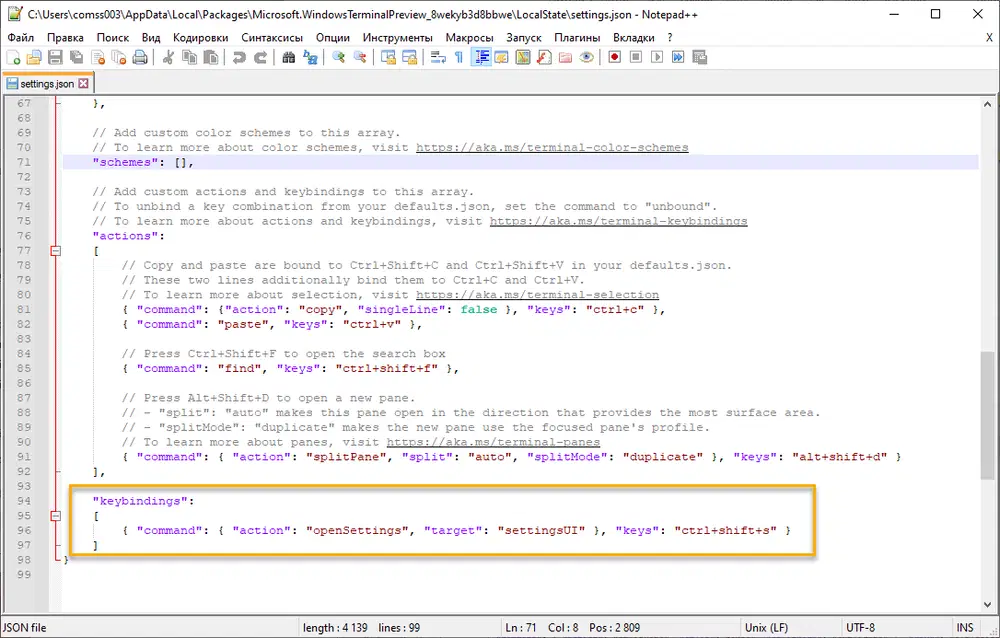1000x638 pixels.
Task: Click the Find binoculars icon
Action: click(x=288, y=58)
